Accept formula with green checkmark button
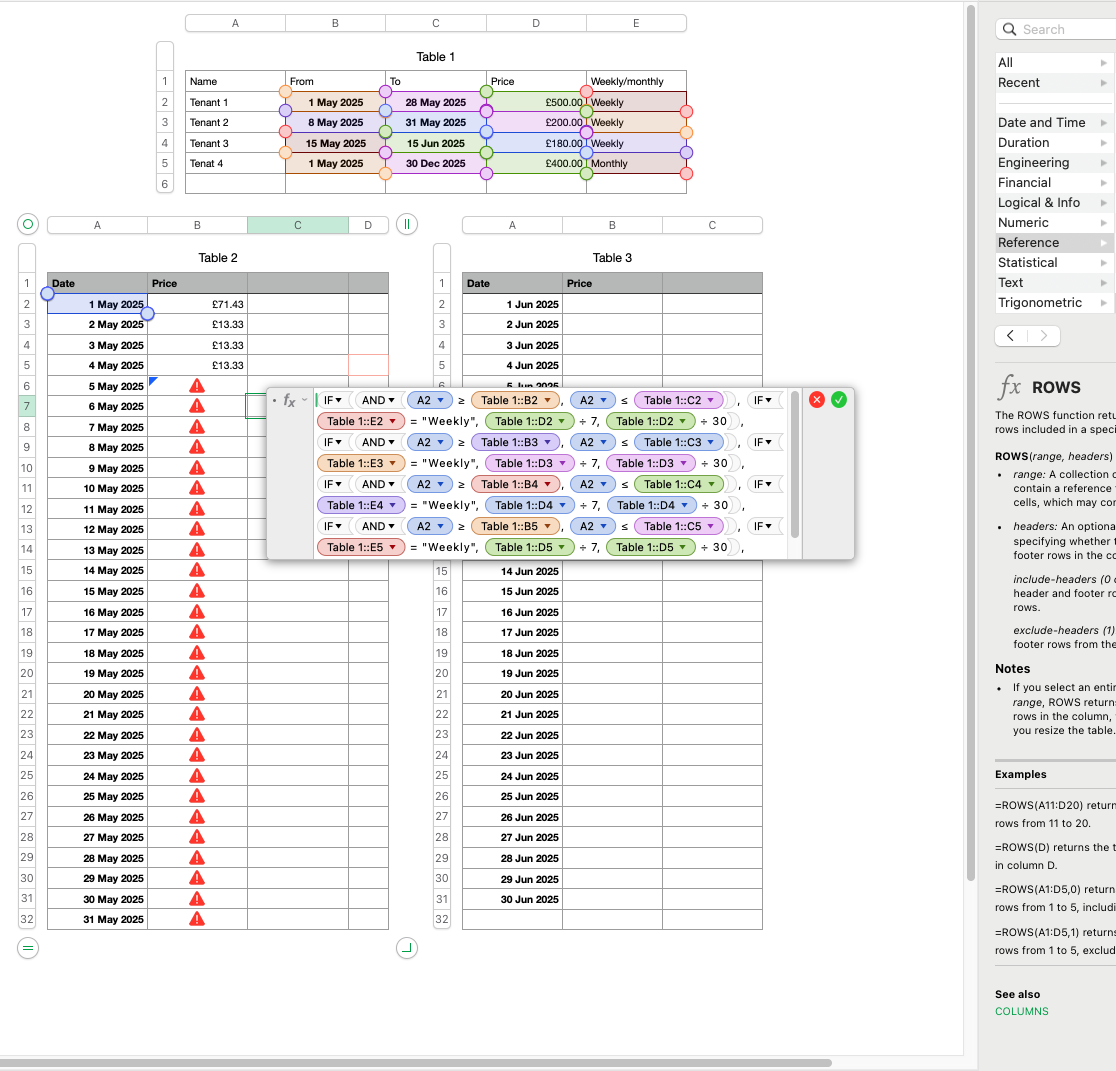 point(839,400)
